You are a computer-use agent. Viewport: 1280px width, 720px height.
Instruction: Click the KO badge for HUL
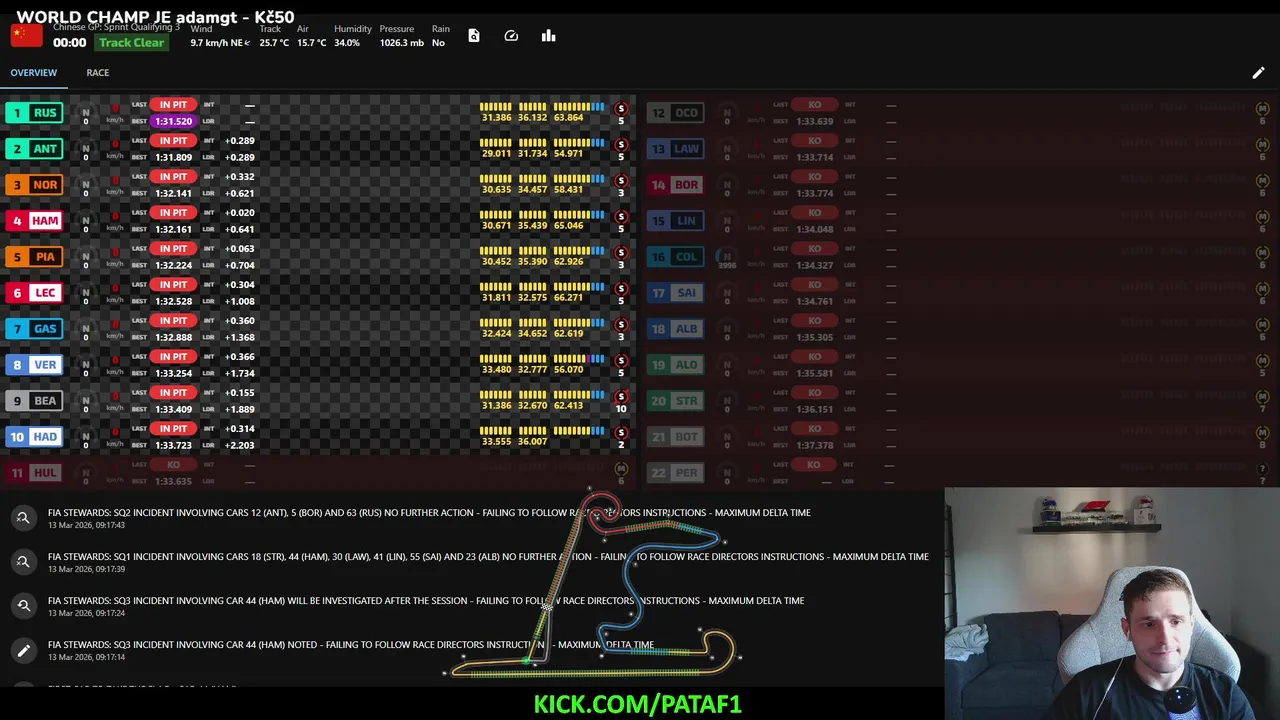[x=173, y=465]
